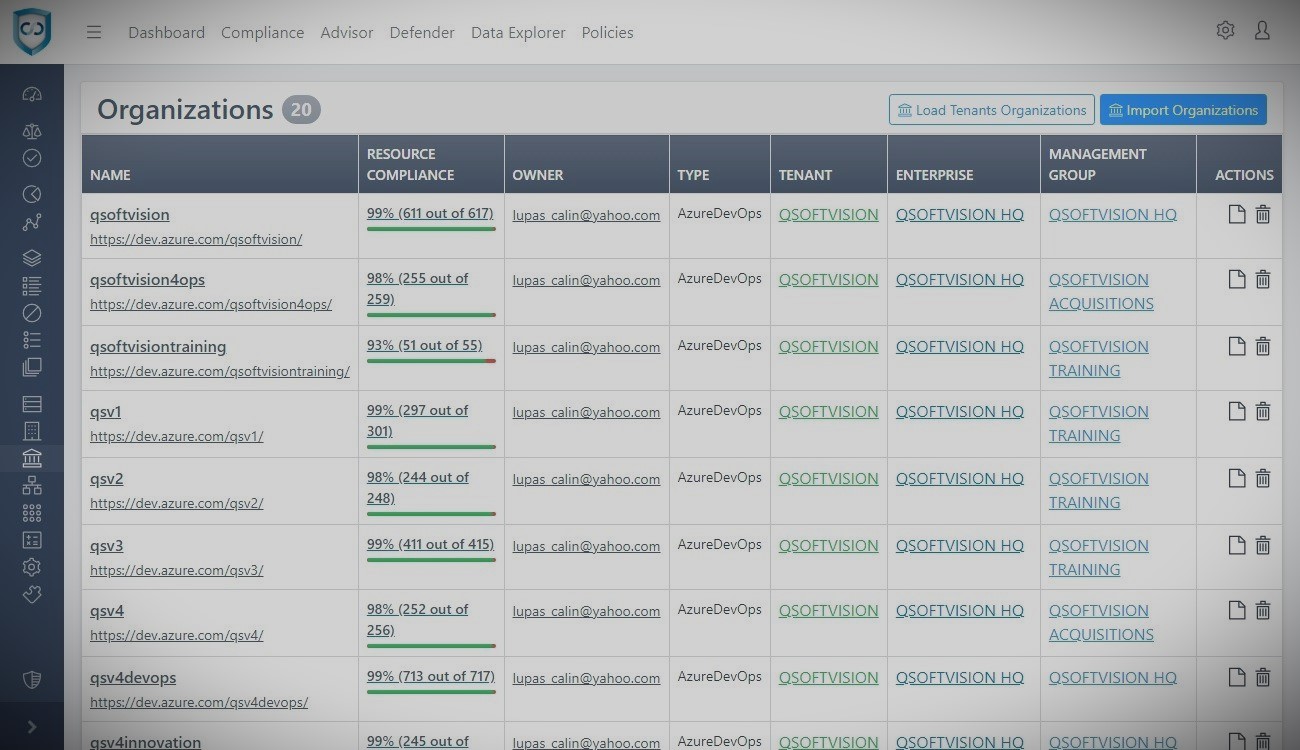Screen dimensions: 1300x750
Task: Delete the qsoftvision organization via trash icon
Action: click(x=1263, y=215)
